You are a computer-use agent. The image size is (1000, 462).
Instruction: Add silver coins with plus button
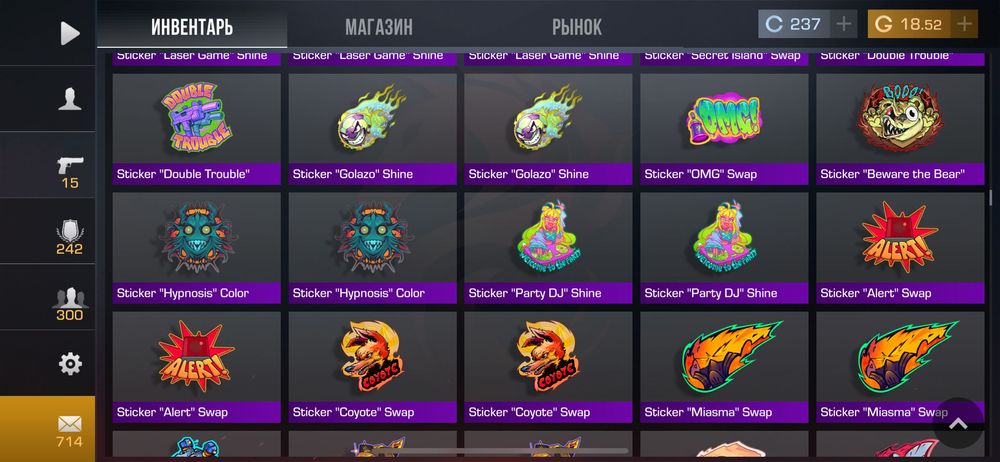point(844,24)
